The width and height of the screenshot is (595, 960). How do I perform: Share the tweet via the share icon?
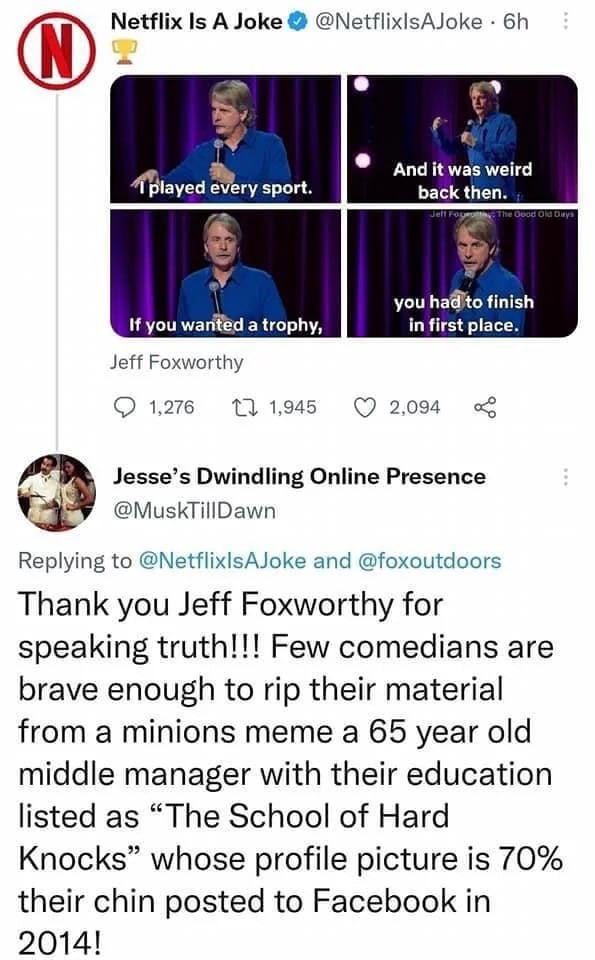coord(485,407)
